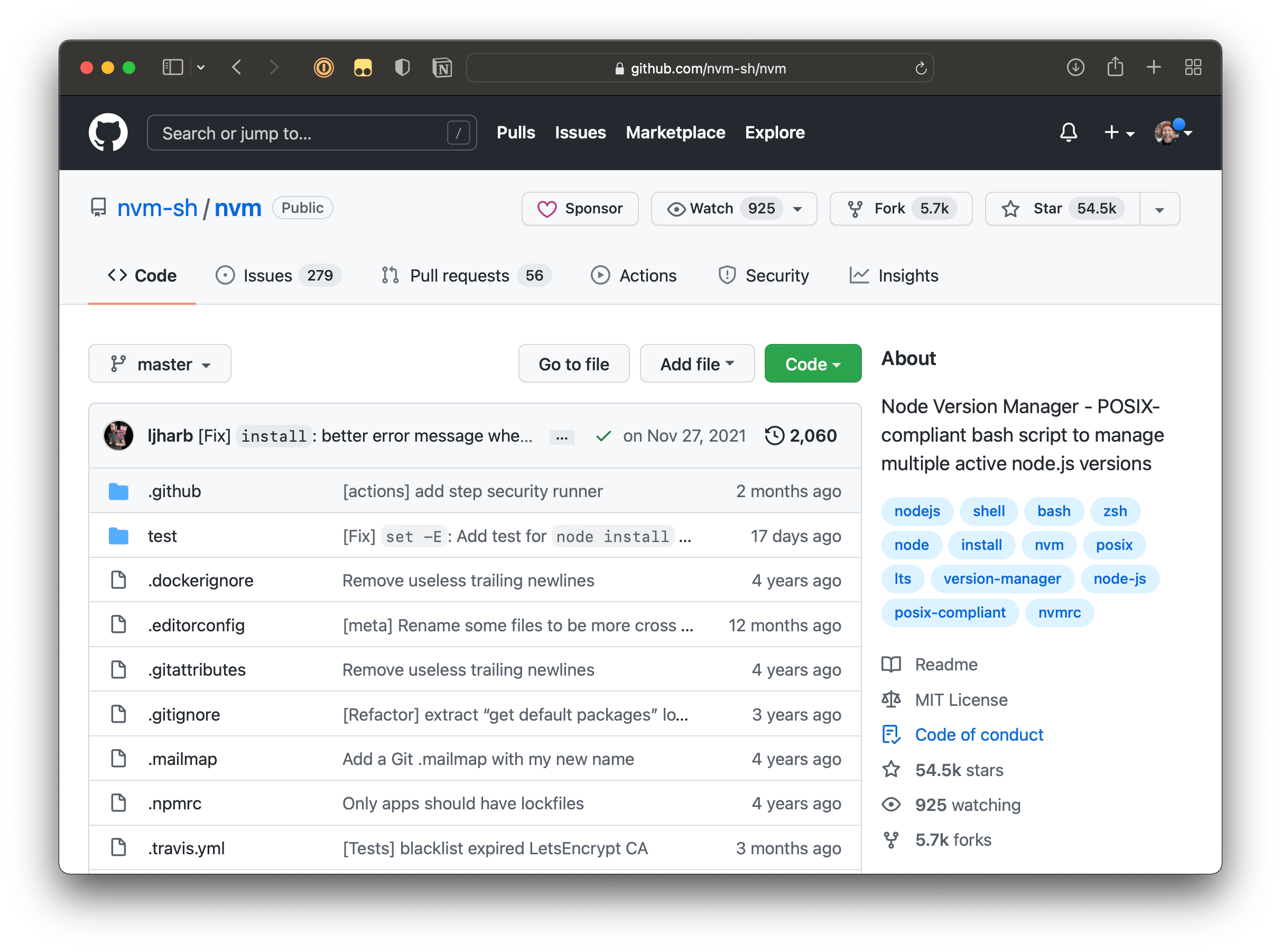
Task: Open the Add file dropdown
Action: click(x=697, y=363)
